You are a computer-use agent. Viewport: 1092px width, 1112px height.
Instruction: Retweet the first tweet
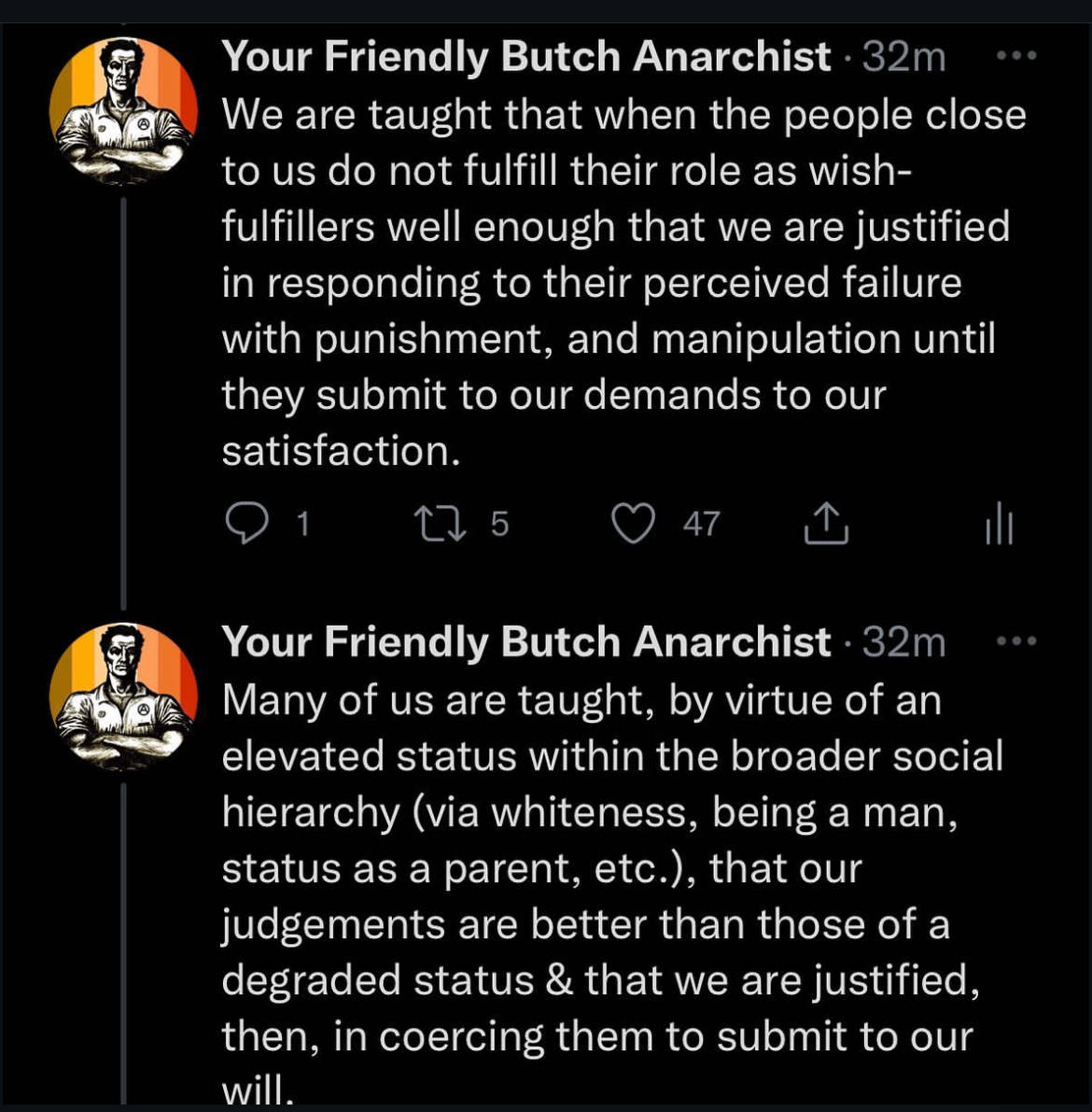coord(440,524)
